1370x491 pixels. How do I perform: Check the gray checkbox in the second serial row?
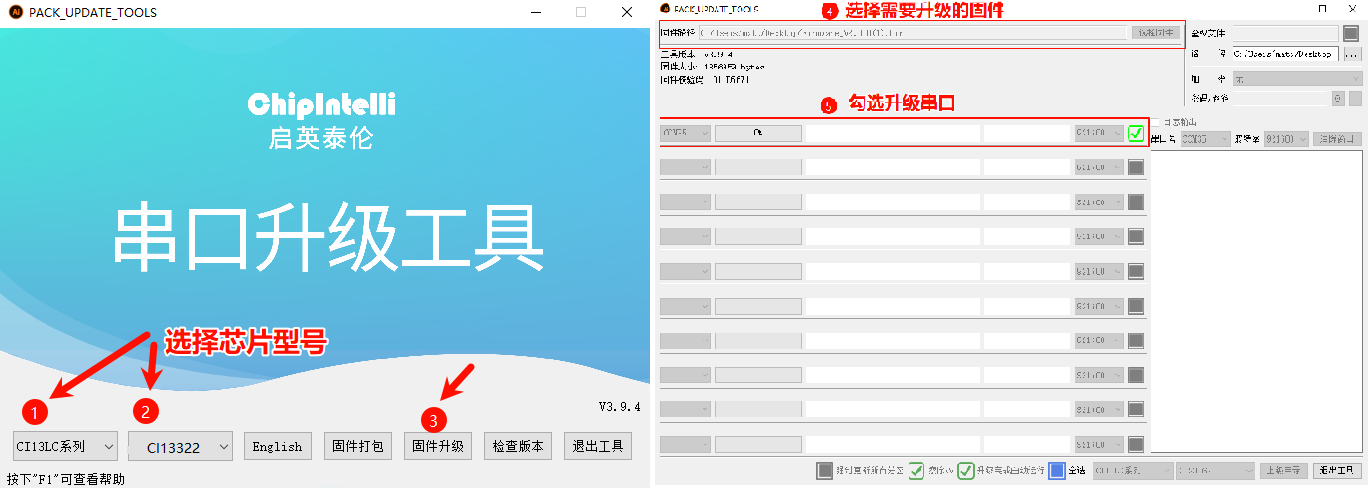[1136, 167]
